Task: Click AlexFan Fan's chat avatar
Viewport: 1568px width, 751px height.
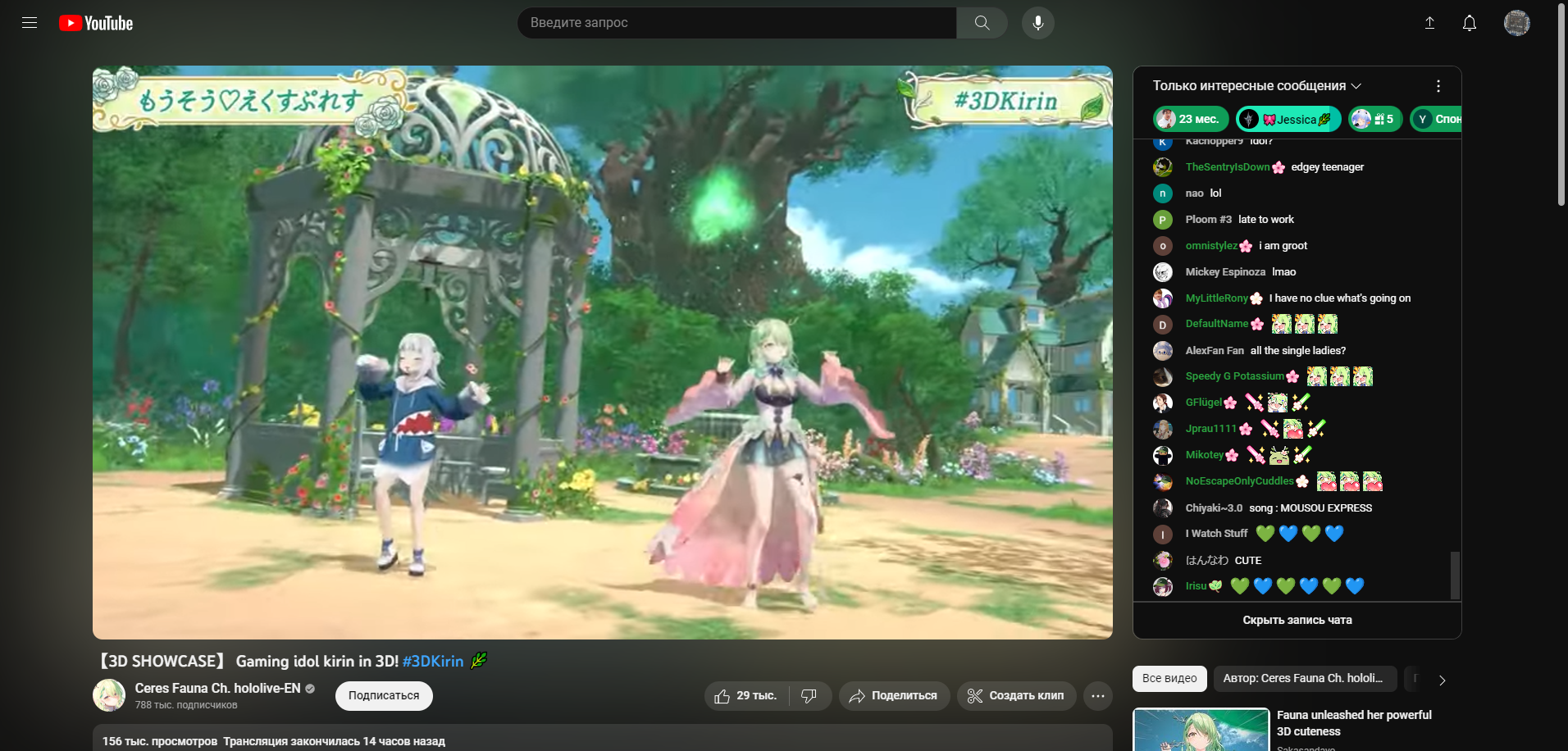Action: 1163,351
